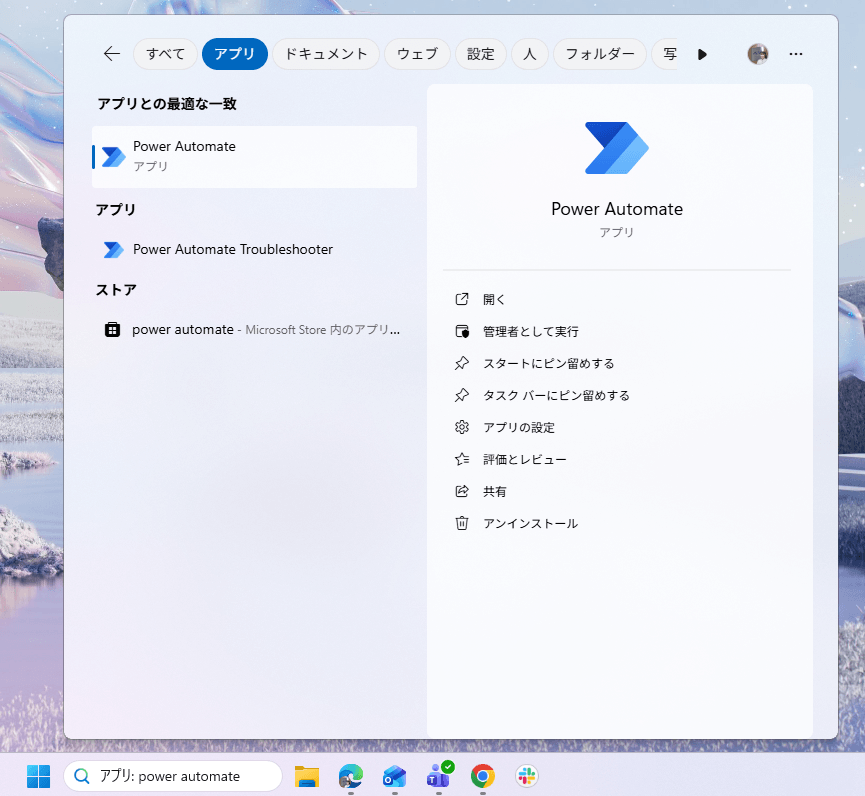Image resolution: width=865 pixels, height=796 pixels.
Task: Click the Microsoft Store bag icon
Action: (113, 329)
